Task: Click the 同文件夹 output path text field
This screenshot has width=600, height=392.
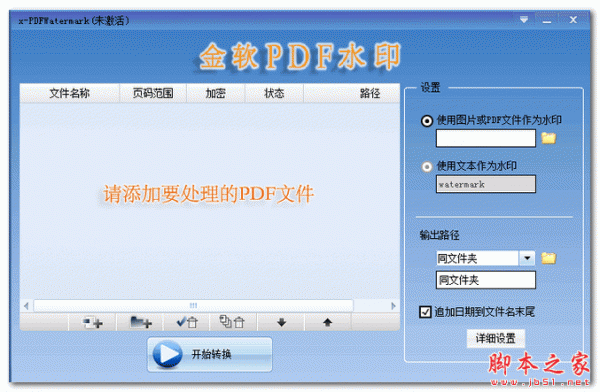Action: (486, 280)
